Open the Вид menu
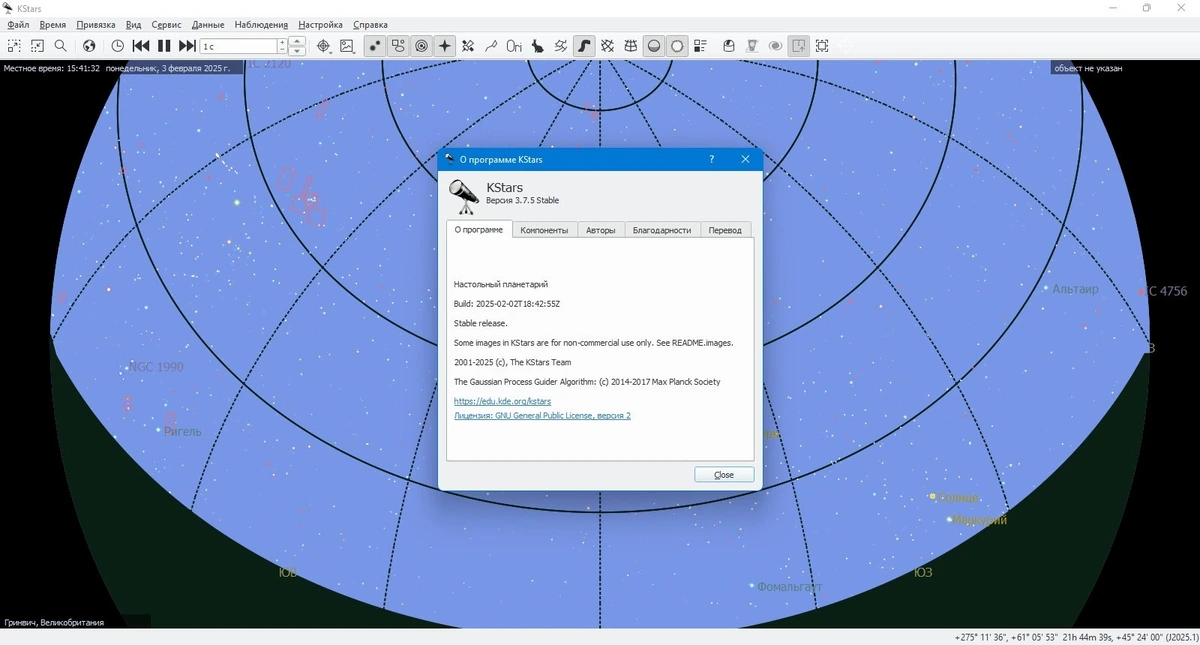Viewport: 1200px width, 645px height. pos(133,24)
